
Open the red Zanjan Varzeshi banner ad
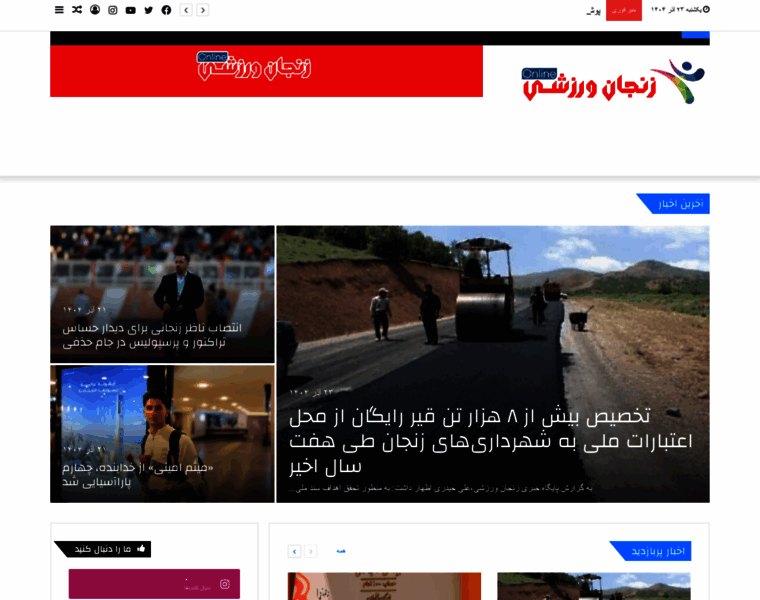pos(267,71)
